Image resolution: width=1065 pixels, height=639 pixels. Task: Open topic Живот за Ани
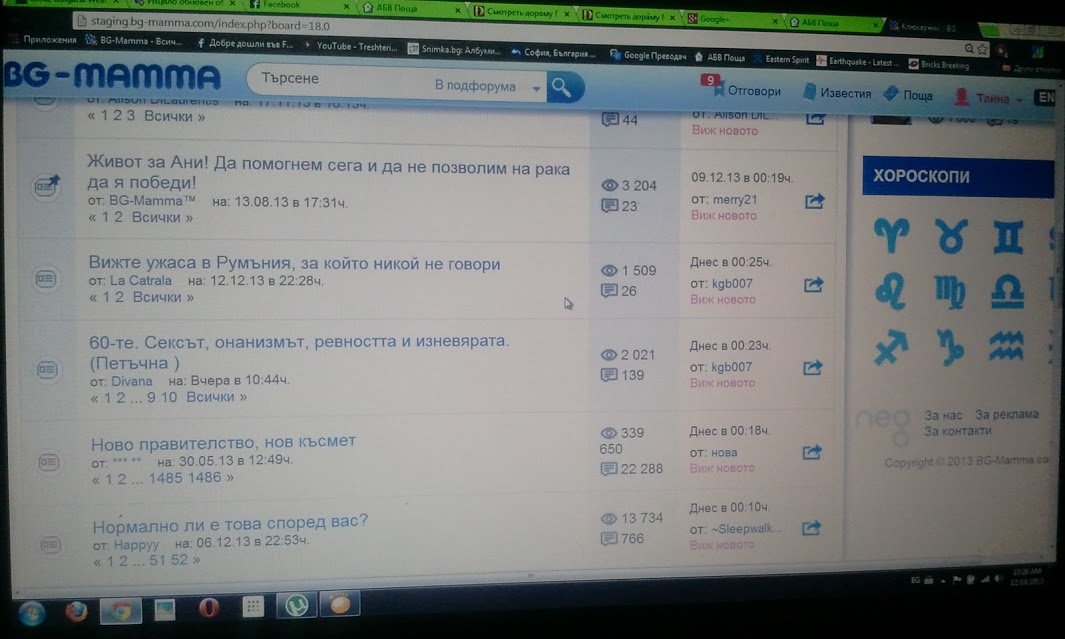pos(329,172)
